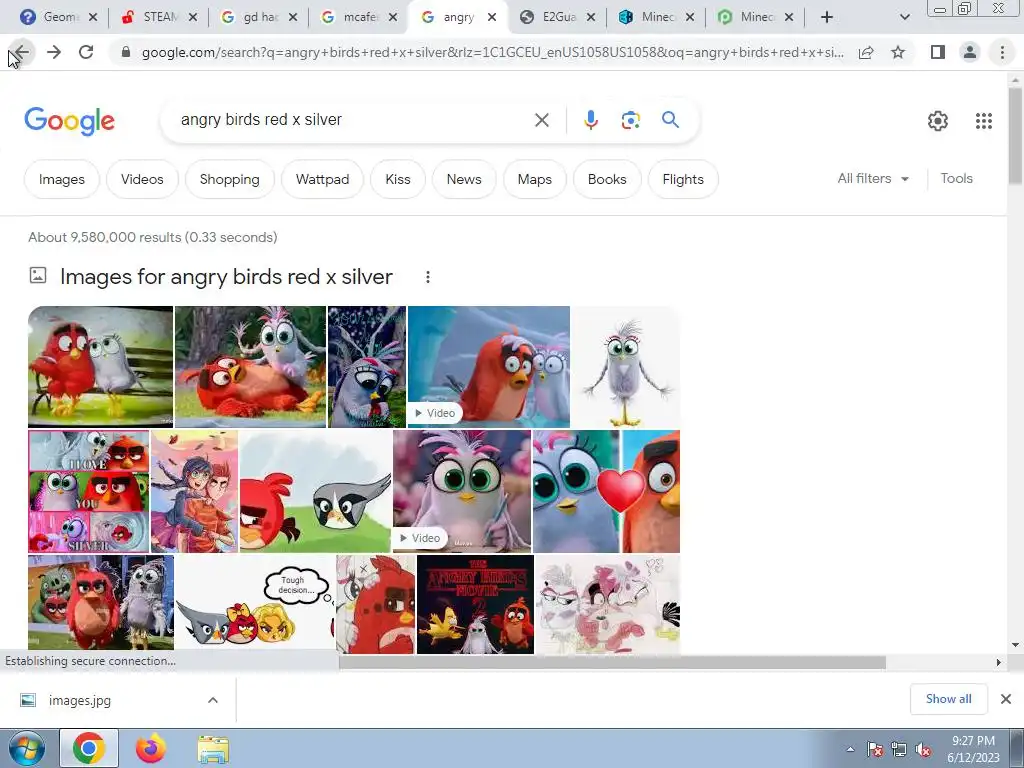Image resolution: width=1024 pixels, height=768 pixels.
Task: Show hidden system tray icons
Action: pyautogui.click(x=850, y=750)
